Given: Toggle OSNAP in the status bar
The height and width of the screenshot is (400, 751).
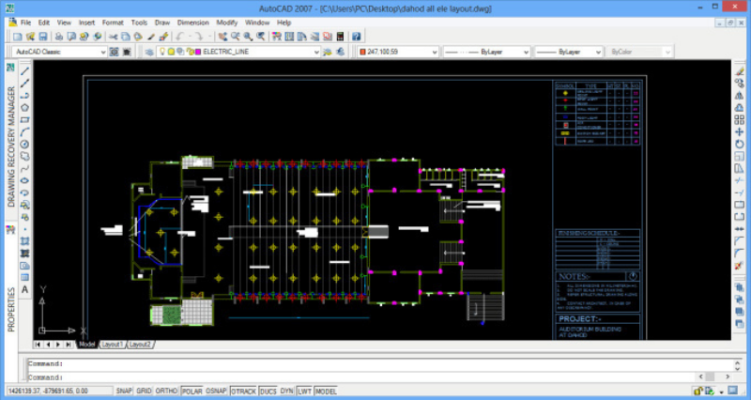Looking at the screenshot, I should pyautogui.click(x=217, y=392).
